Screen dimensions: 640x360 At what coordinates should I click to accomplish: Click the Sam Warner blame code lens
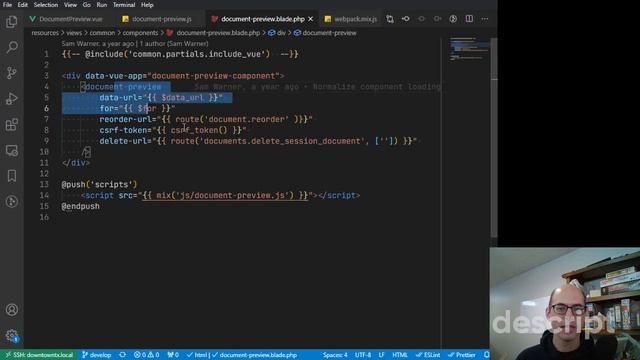[135, 43]
